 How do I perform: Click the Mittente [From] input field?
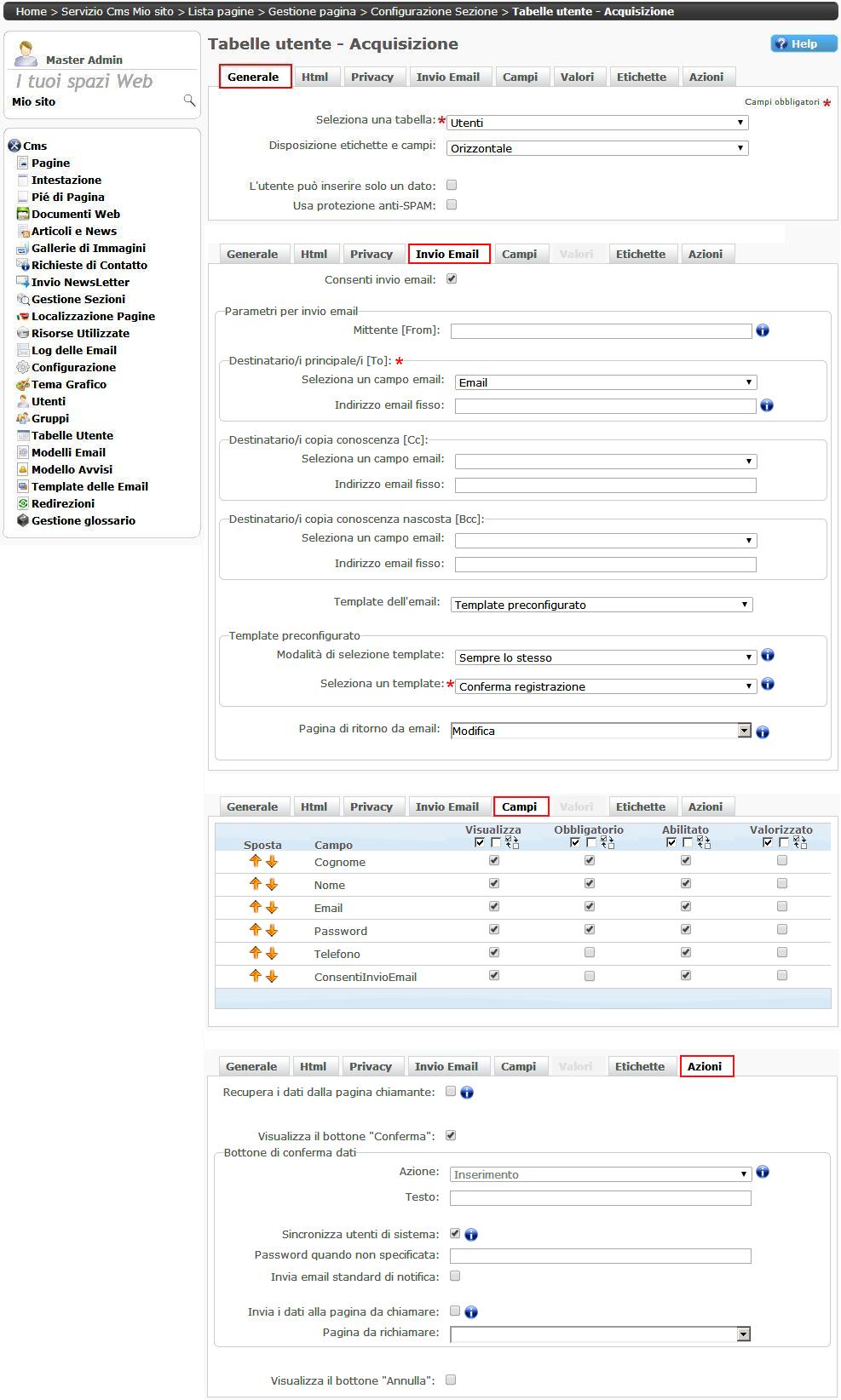point(601,331)
